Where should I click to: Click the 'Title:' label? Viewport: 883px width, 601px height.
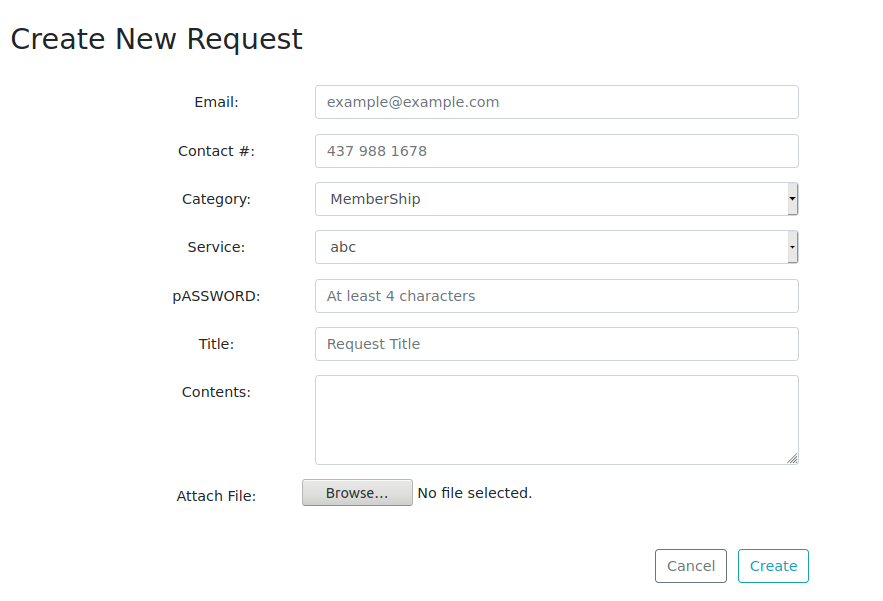click(x=216, y=344)
